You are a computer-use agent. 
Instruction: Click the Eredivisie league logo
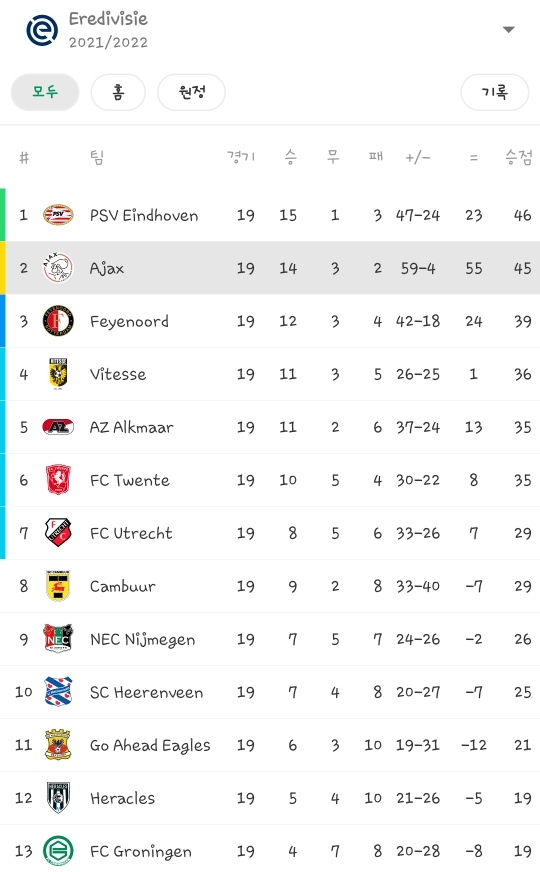point(42,30)
